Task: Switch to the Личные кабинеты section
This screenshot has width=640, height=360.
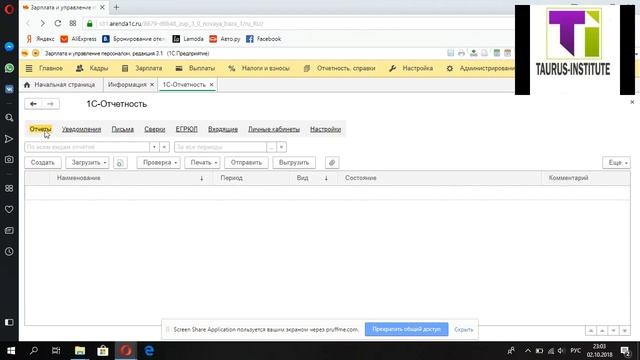Action: pyautogui.click(x=274, y=129)
